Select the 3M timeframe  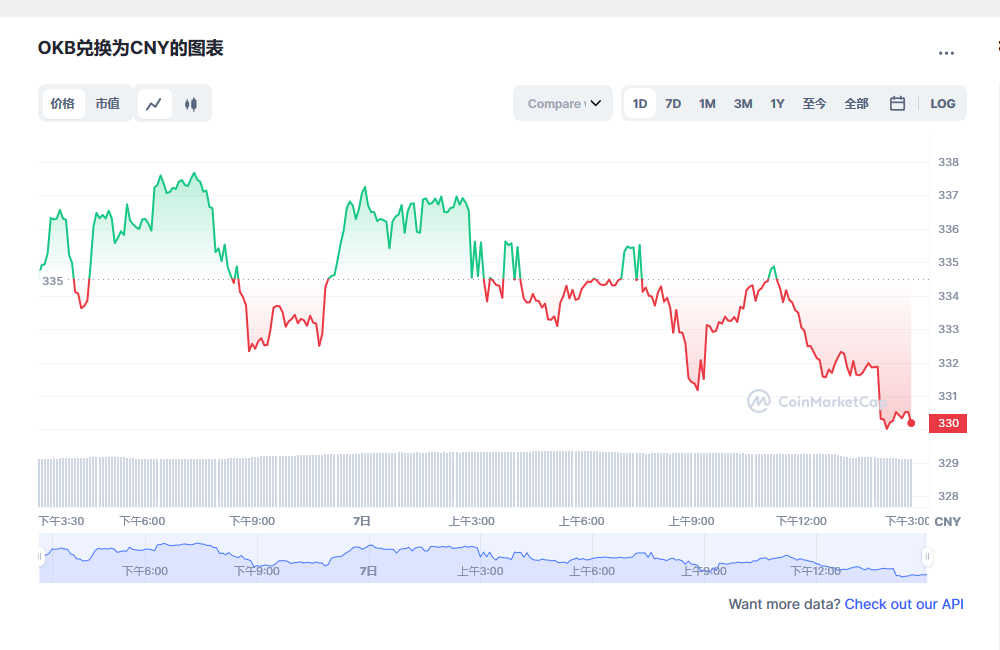pos(742,103)
